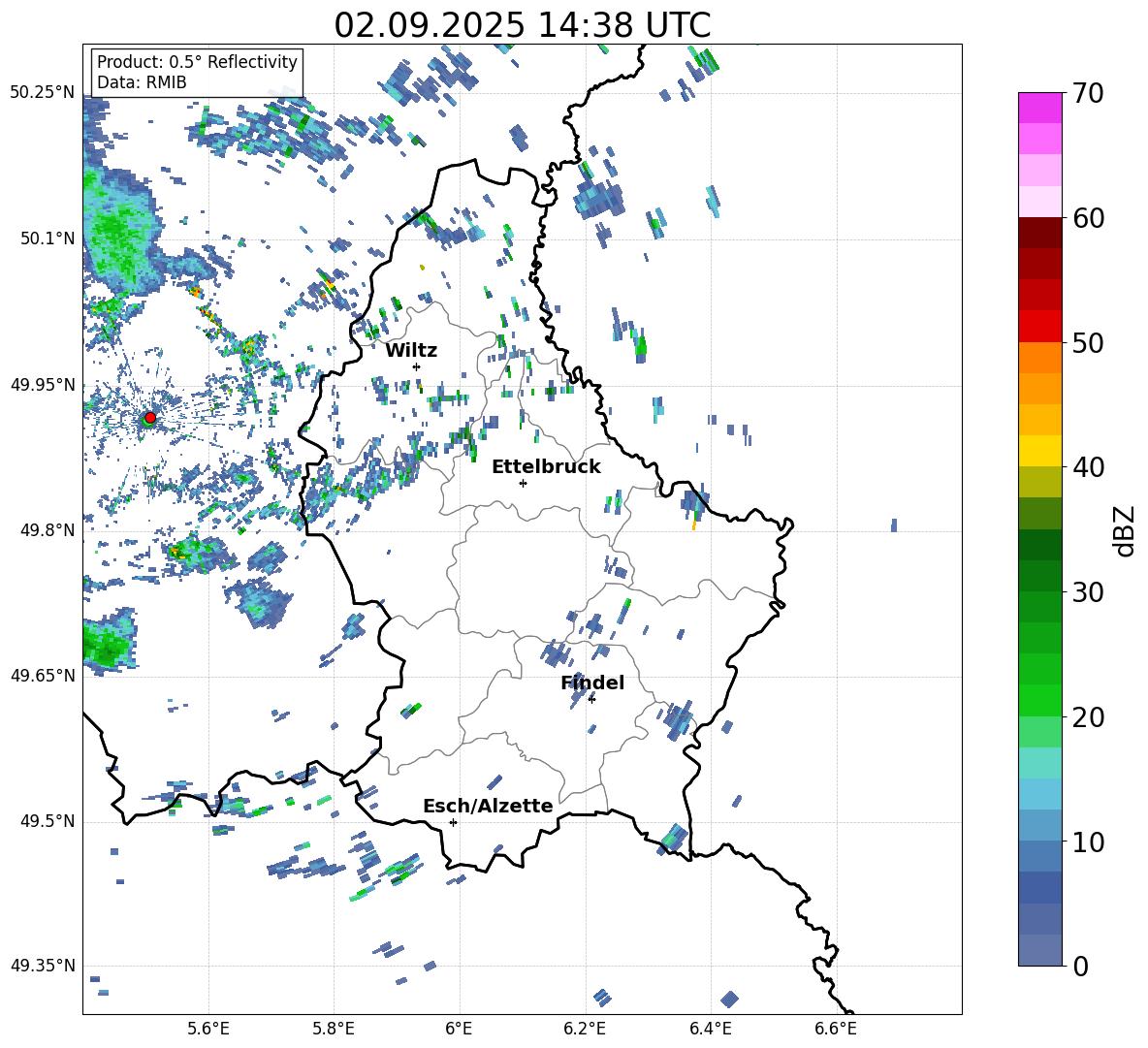Select the Wiltz city label
The image size is (1148, 1048).
pyautogui.click(x=411, y=351)
